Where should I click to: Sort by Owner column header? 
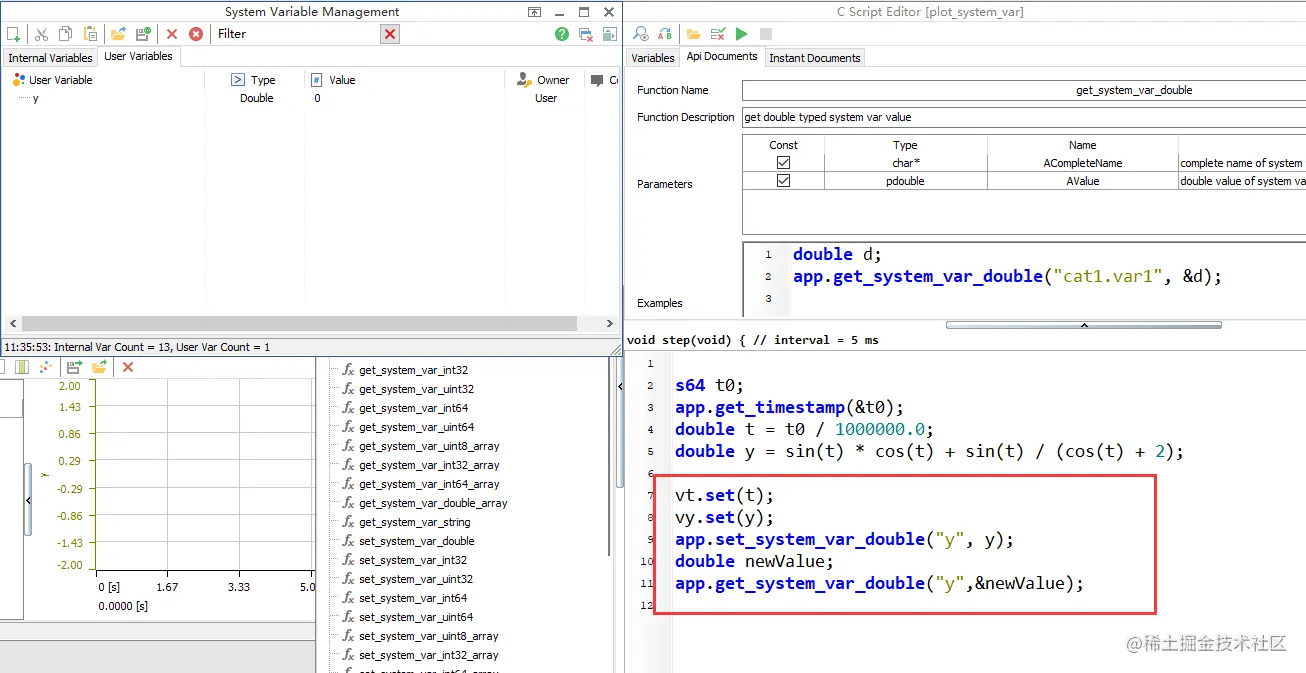pyautogui.click(x=546, y=80)
